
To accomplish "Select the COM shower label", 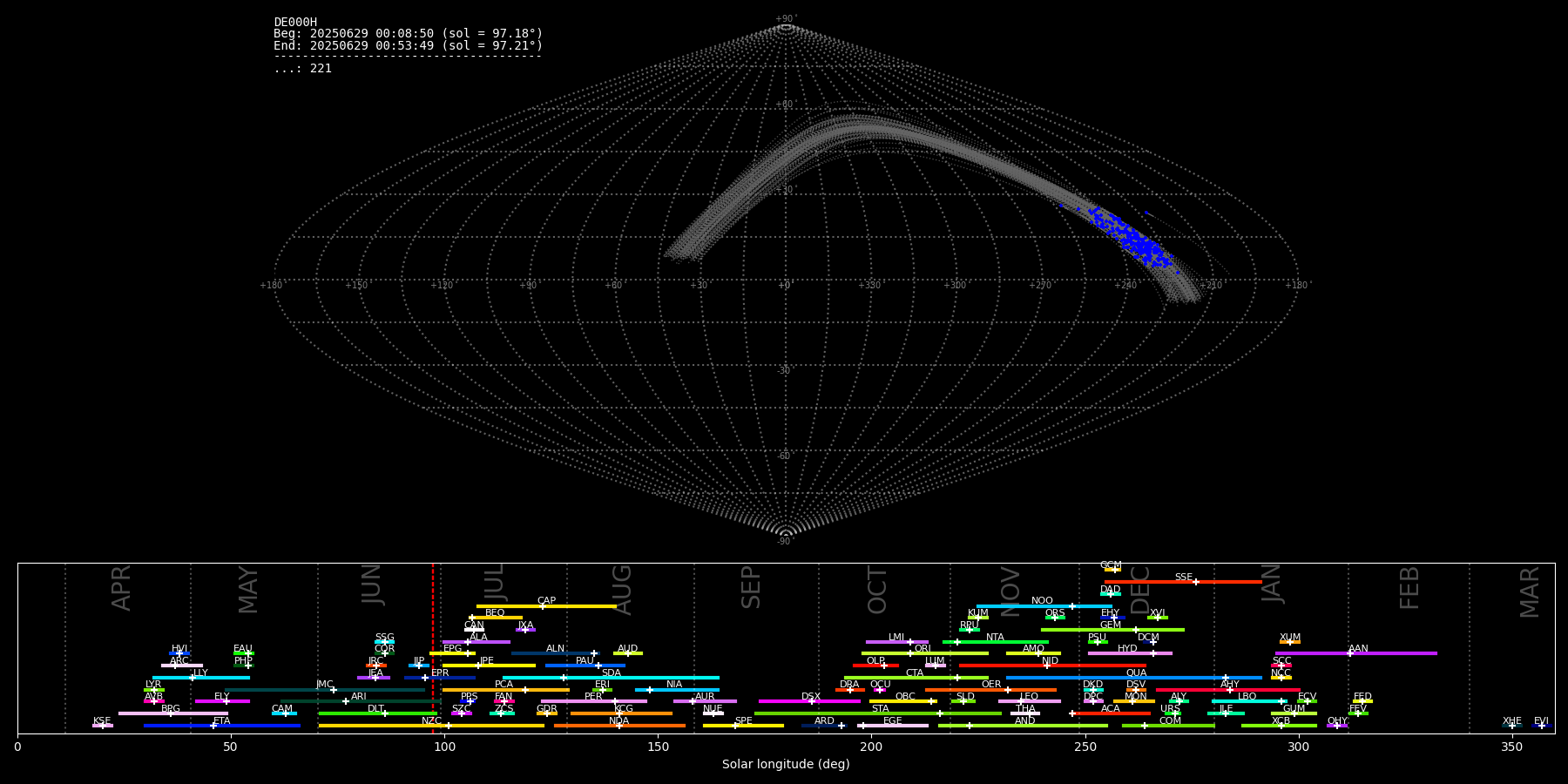I will tap(1170, 721).
